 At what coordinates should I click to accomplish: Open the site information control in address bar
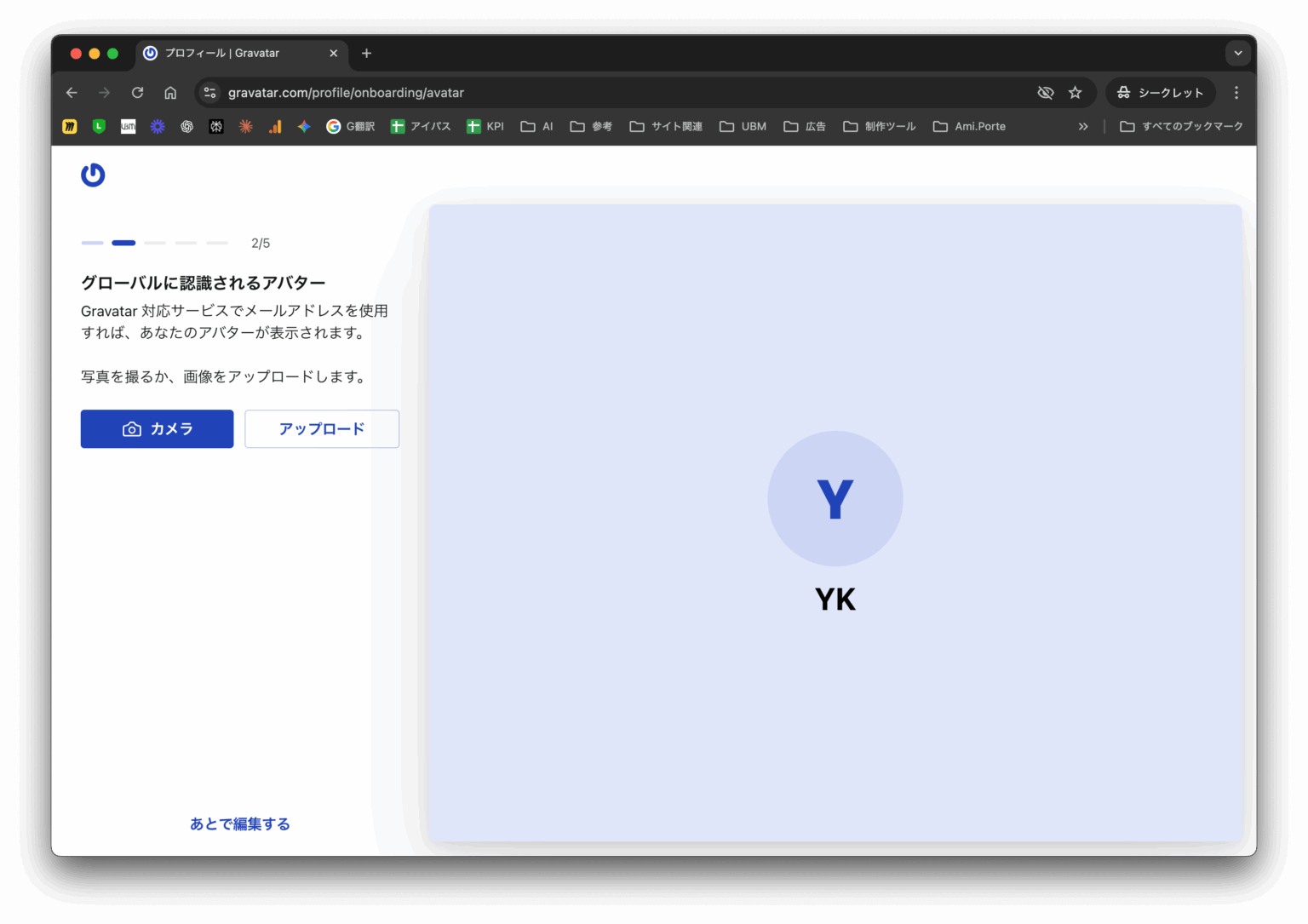tap(210, 93)
